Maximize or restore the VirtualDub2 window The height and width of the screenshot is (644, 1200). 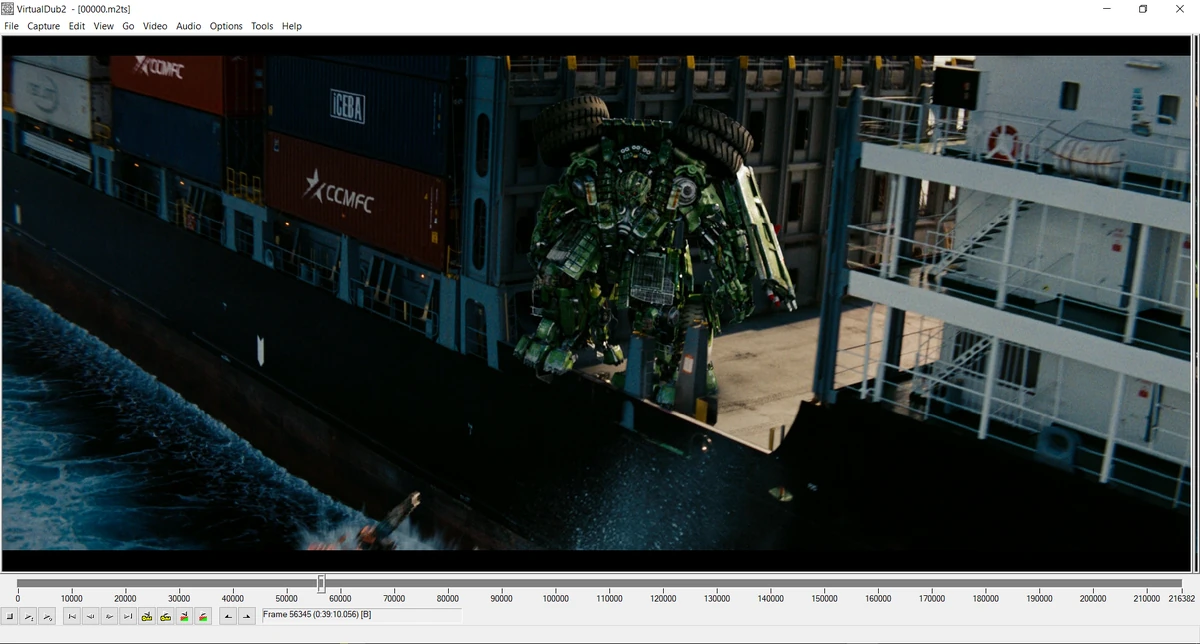click(x=1143, y=9)
